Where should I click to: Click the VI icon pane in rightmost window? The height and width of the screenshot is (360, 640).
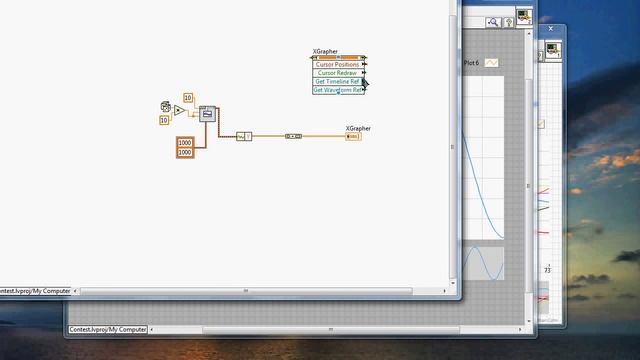point(553,51)
